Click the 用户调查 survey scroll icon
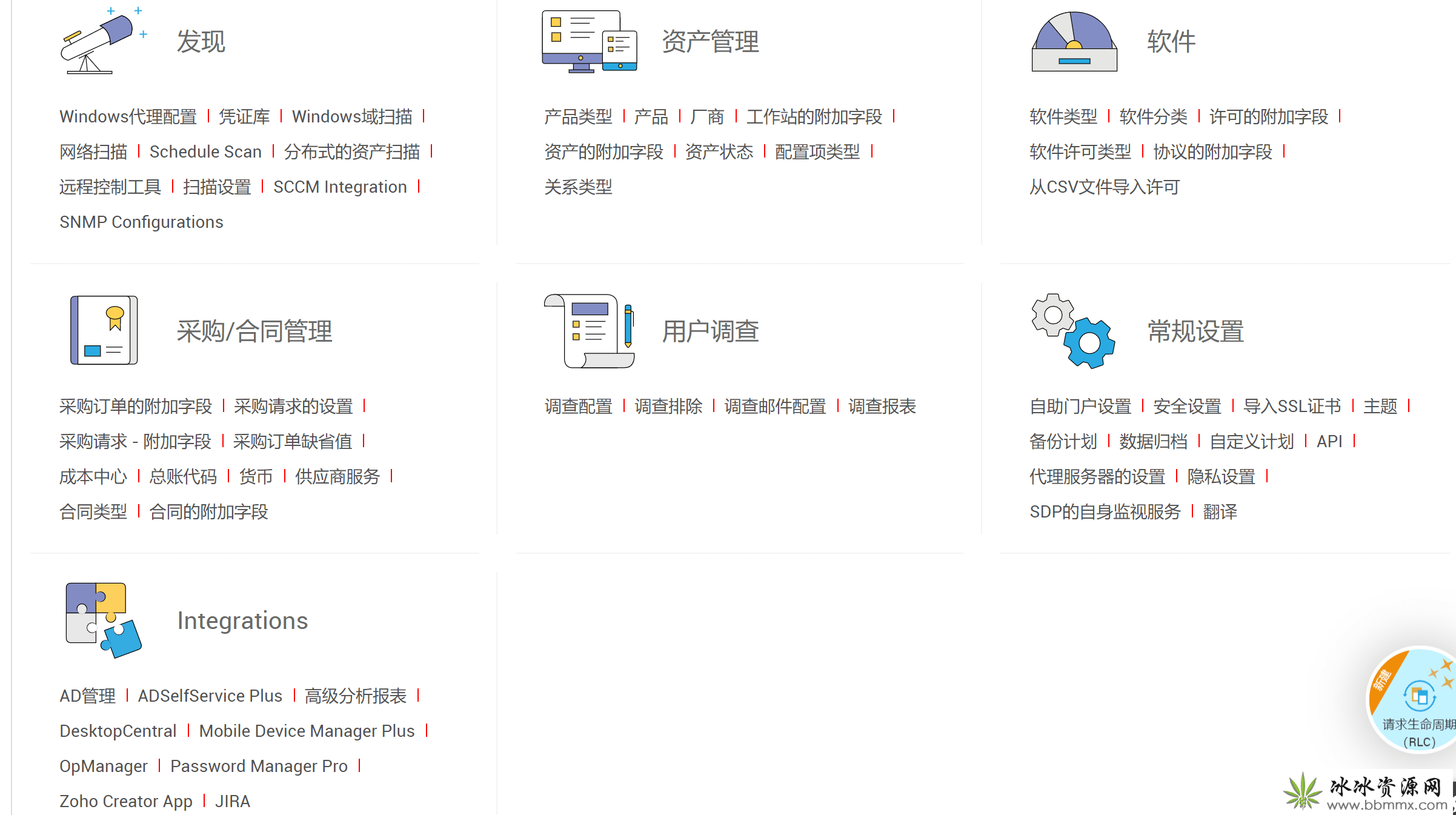1456x815 pixels. pos(589,331)
